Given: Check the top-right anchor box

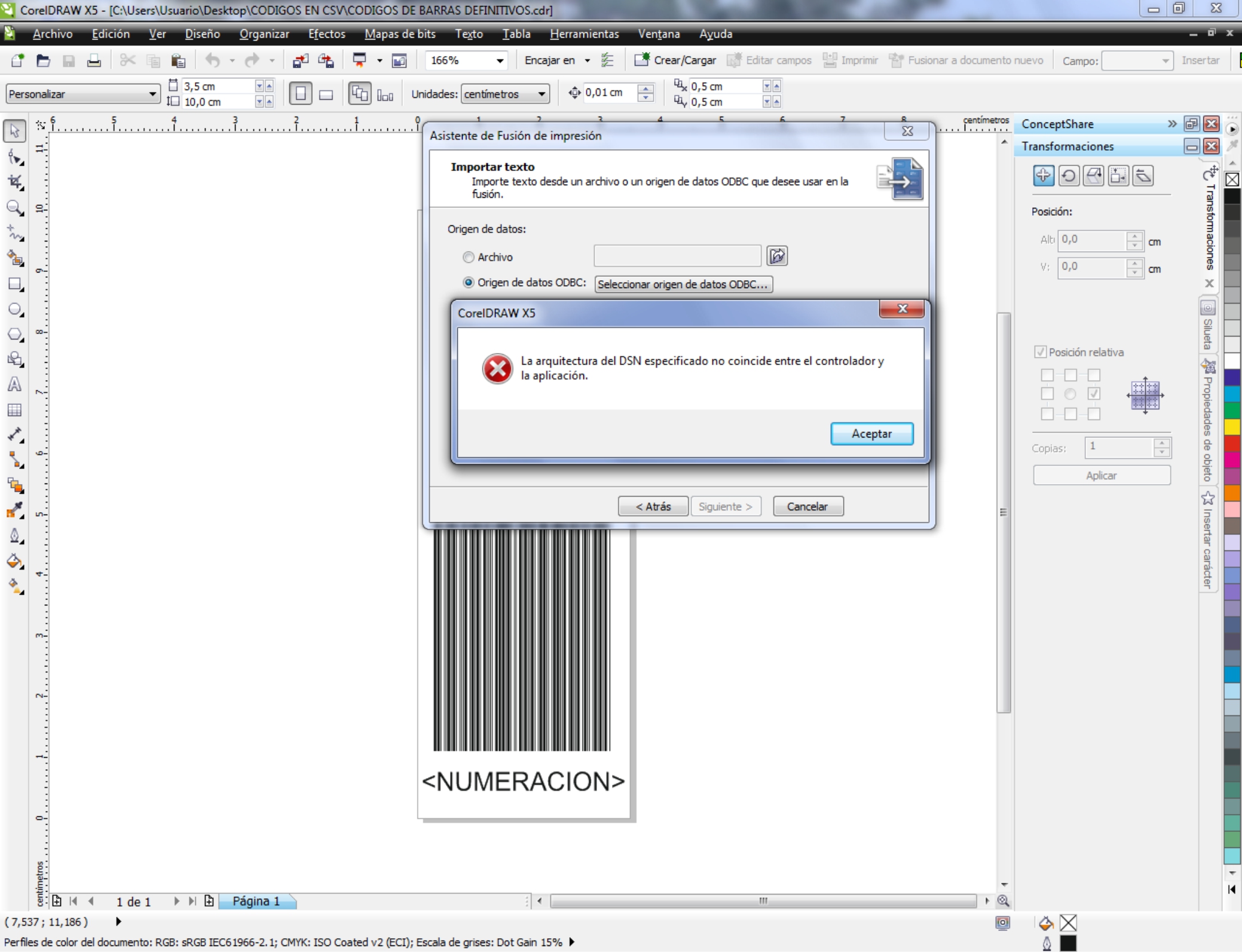Looking at the screenshot, I should tap(1094, 375).
